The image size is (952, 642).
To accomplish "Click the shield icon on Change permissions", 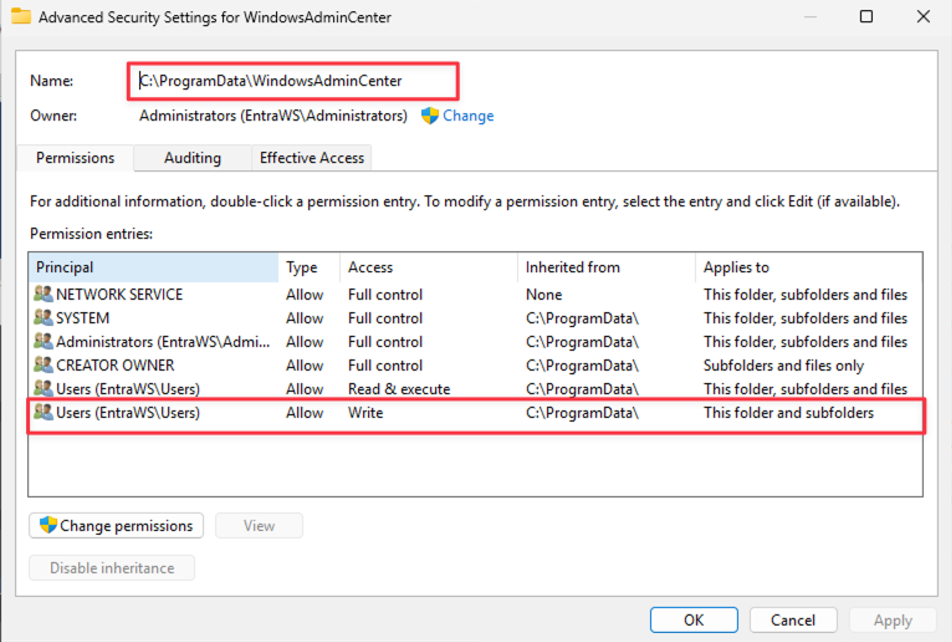I will tap(48, 525).
